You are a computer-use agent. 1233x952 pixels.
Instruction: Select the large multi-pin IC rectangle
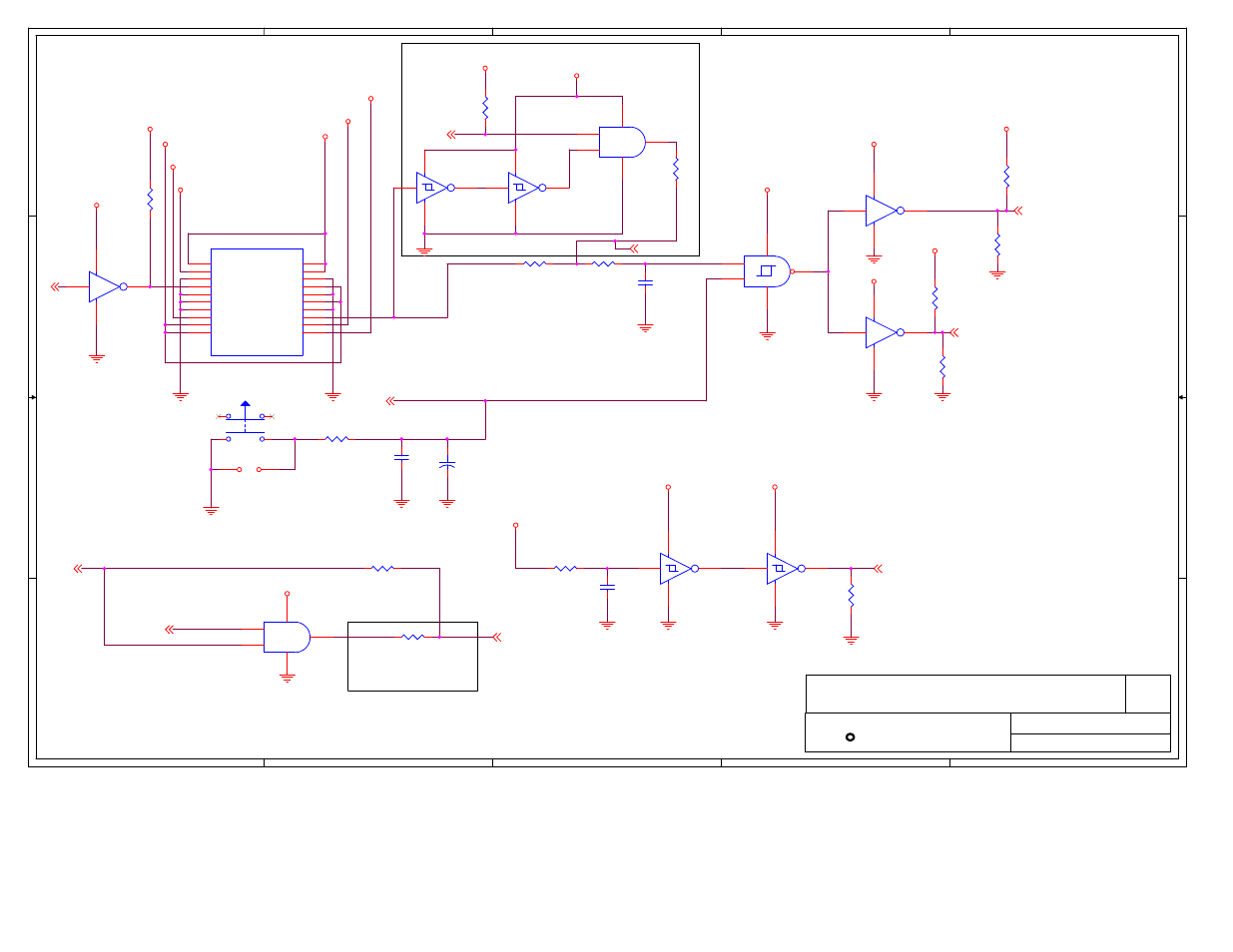coord(257,302)
